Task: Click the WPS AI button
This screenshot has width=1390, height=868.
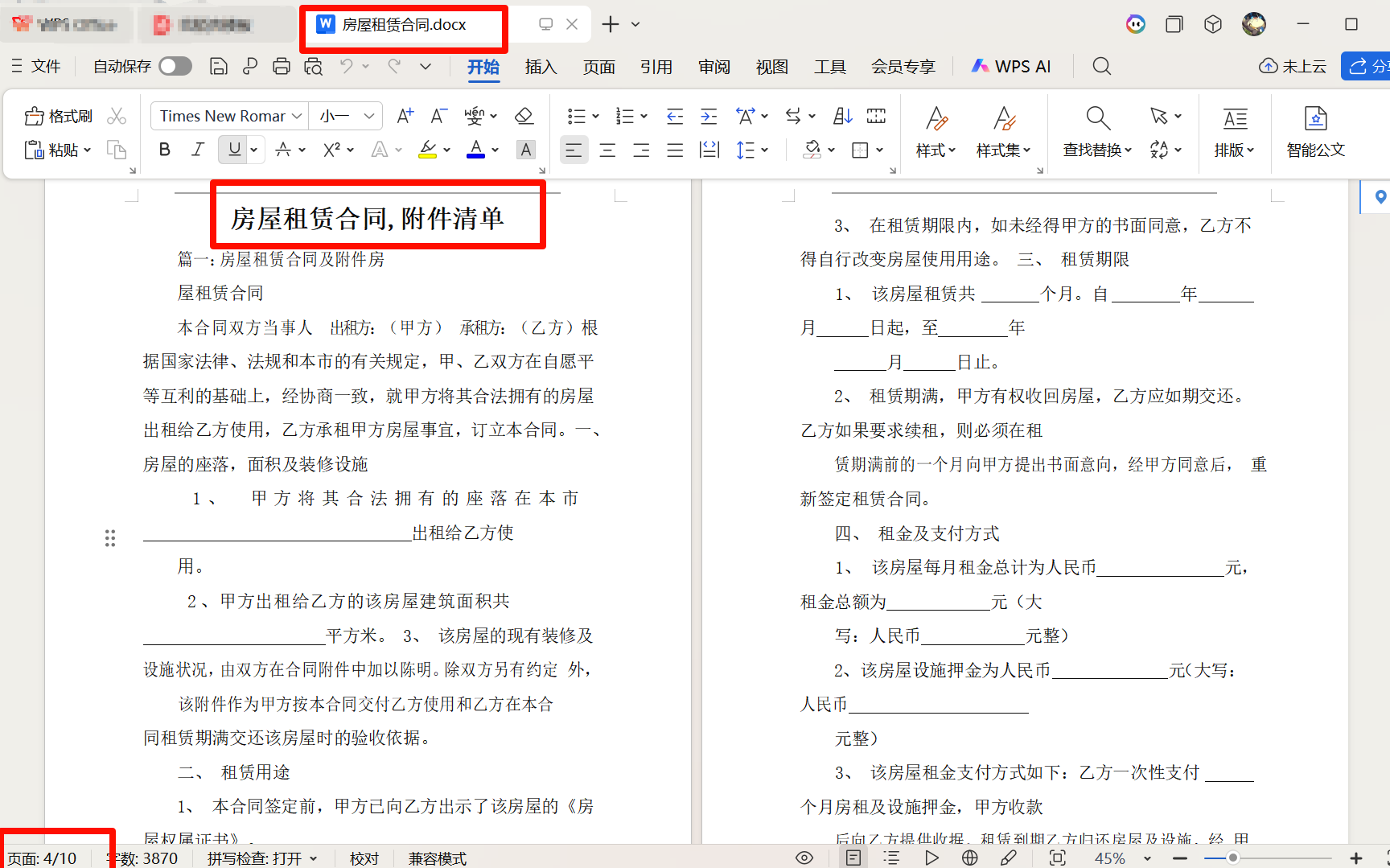Action: pyautogui.click(x=1010, y=66)
